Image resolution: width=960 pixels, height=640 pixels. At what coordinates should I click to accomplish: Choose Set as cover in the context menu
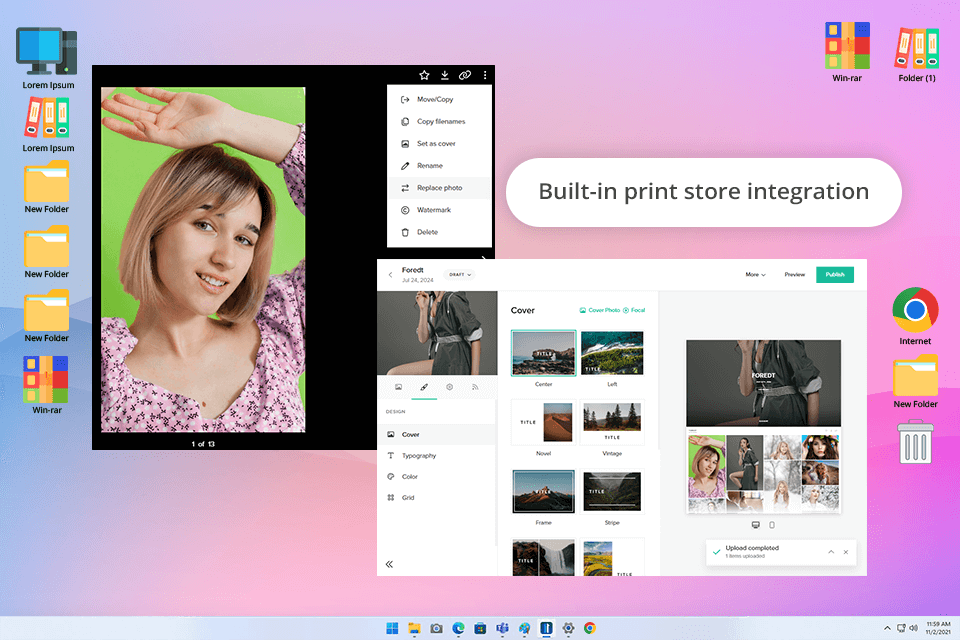(x=439, y=143)
